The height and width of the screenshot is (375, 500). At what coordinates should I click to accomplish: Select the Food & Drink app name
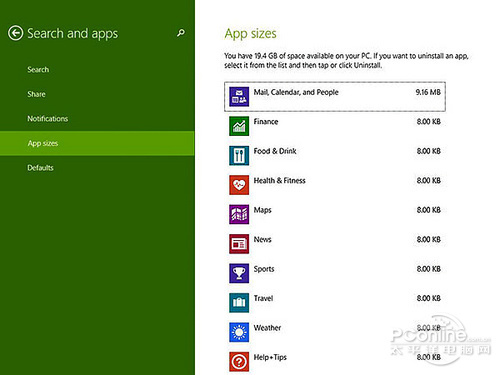click(275, 151)
